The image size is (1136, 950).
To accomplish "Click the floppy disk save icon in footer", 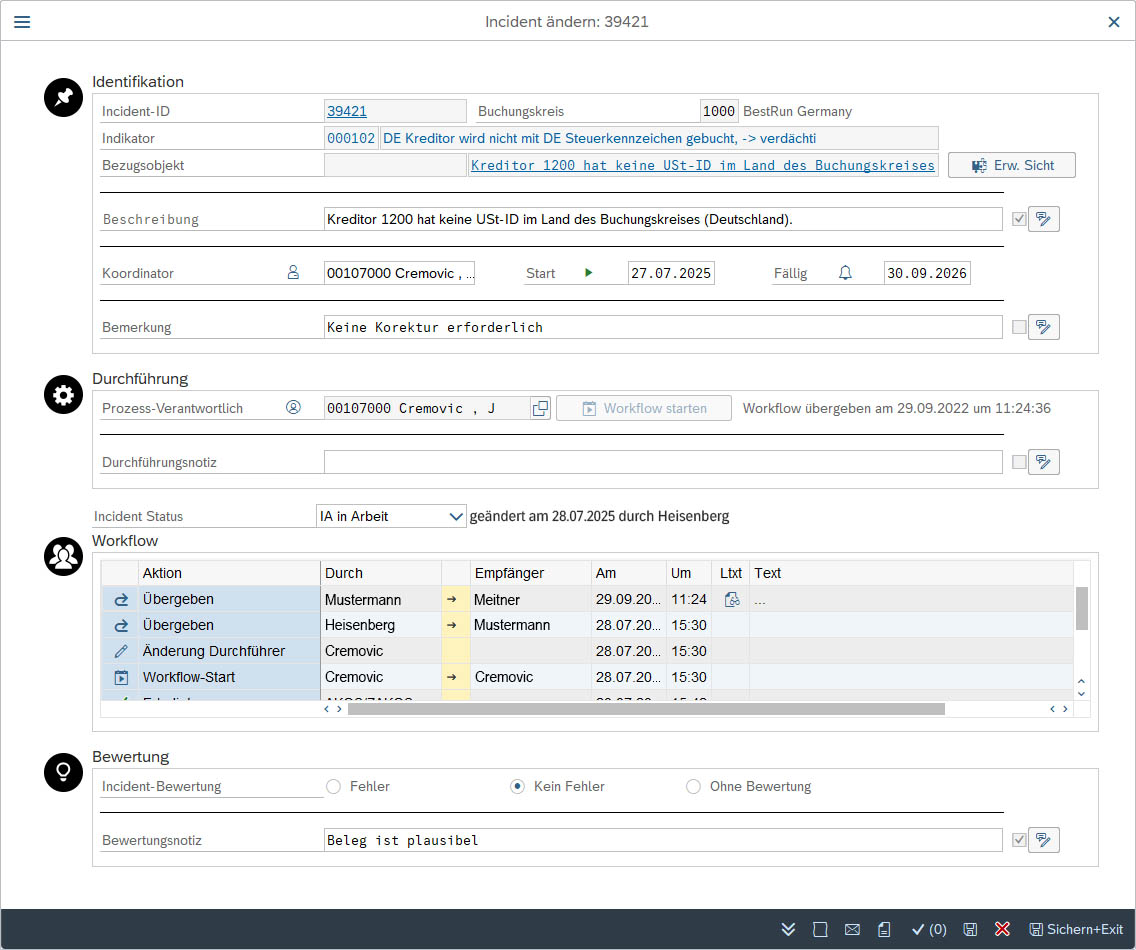I will tap(970, 929).
